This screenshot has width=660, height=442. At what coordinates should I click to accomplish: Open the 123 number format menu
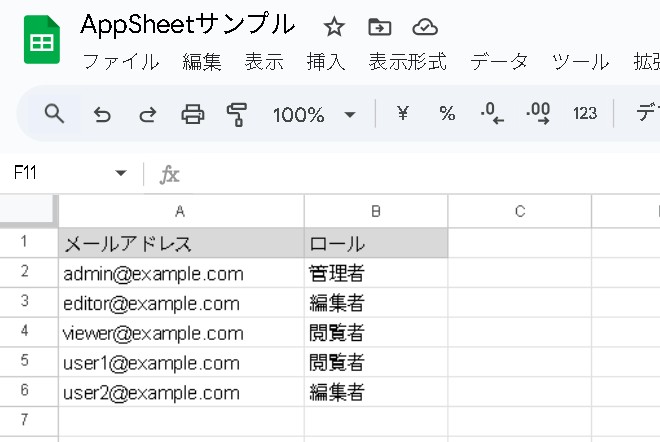click(x=585, y=114)
